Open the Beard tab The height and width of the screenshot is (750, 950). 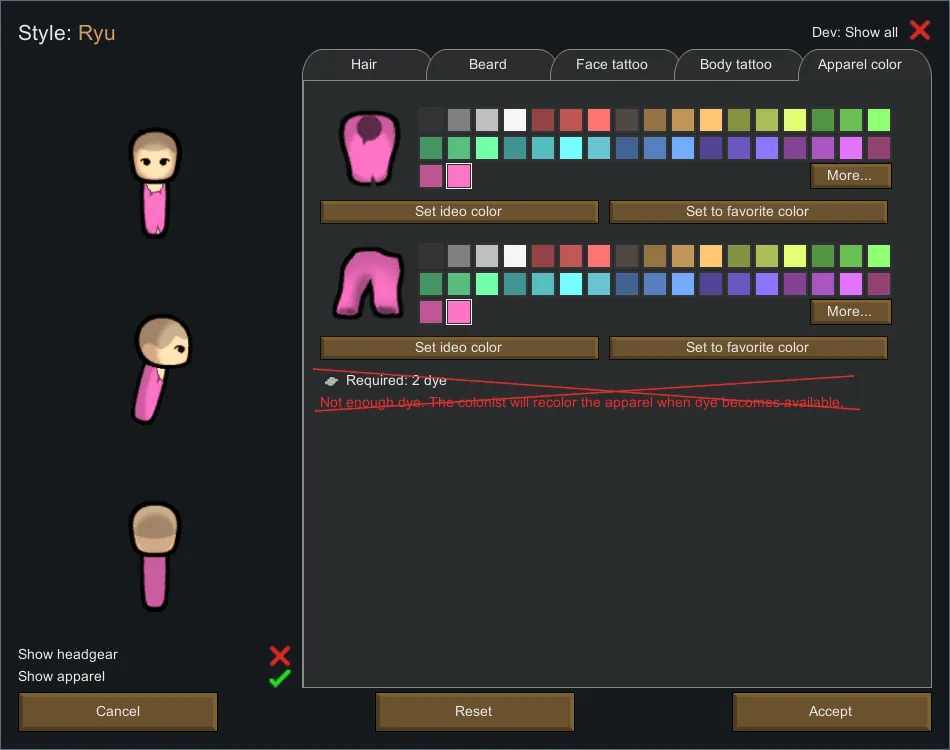click(x=488, y=65)
